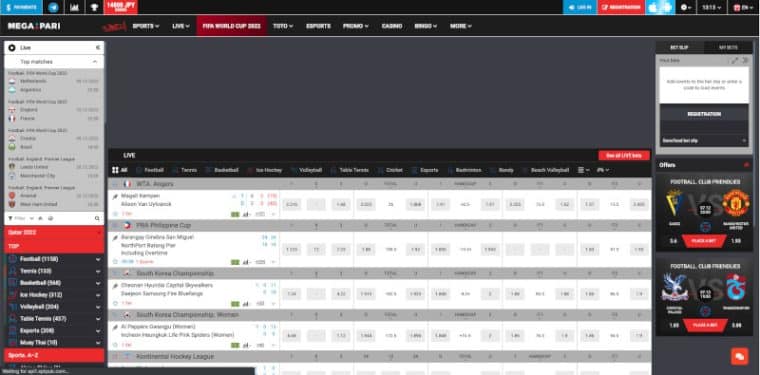Expand Basketball in sidebar
760x375 pixels.
[54, 283]
